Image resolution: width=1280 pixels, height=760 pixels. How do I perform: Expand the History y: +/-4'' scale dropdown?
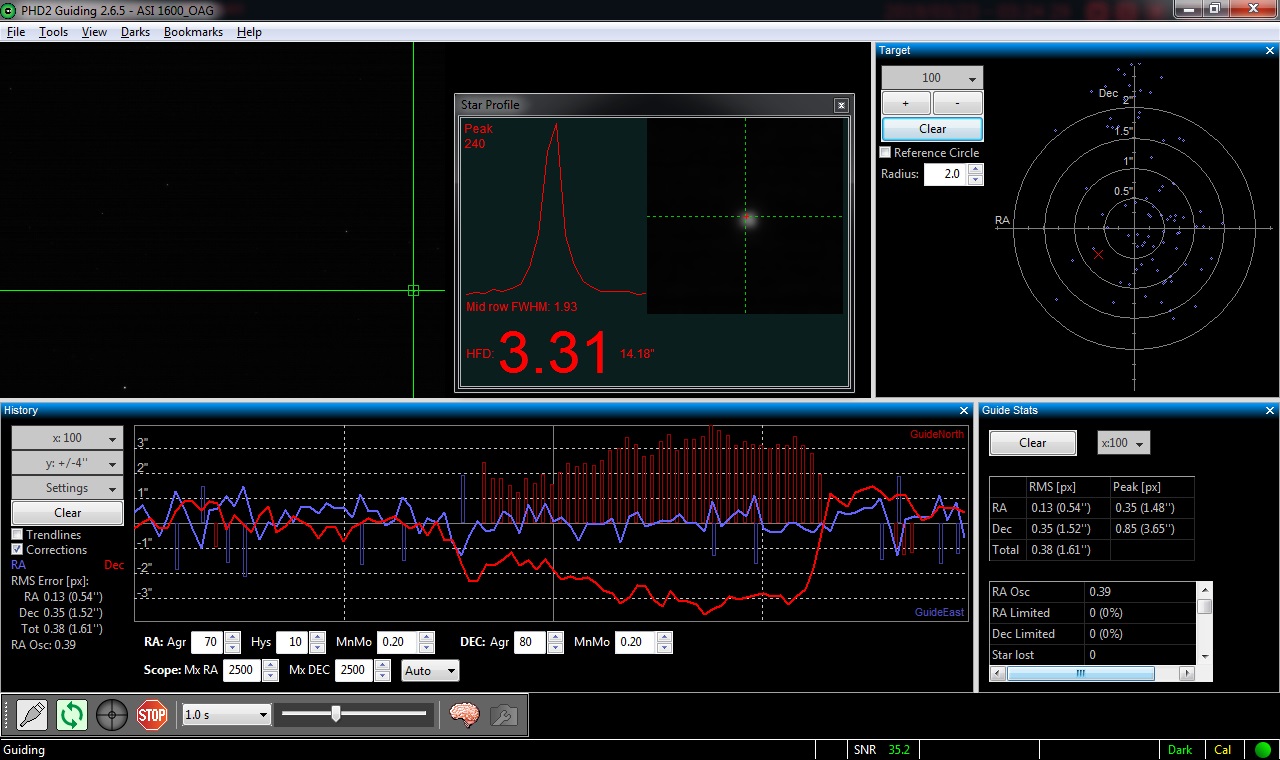click(x=67, y=463)
